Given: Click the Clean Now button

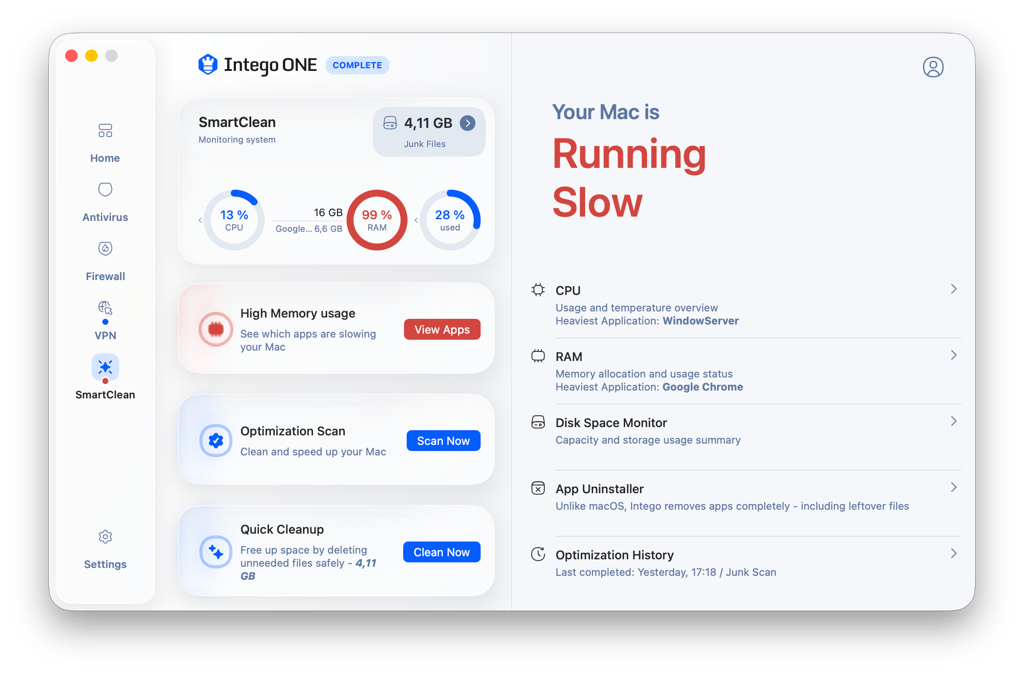Looking at the screenshot, I should click(441, 552).
